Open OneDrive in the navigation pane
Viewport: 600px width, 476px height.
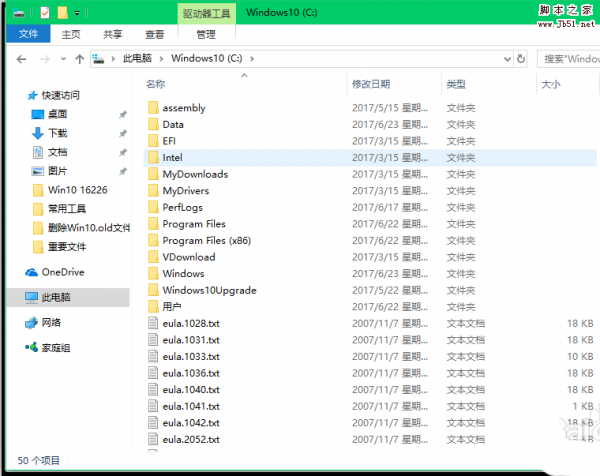point(61,272)
